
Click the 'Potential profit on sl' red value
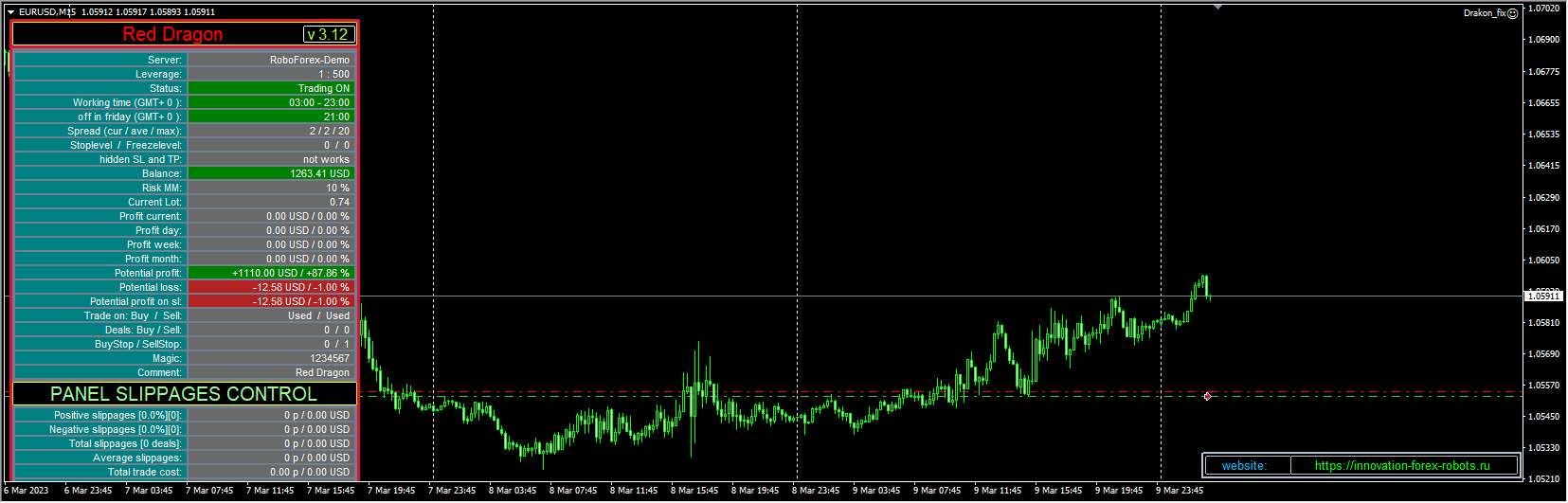tap(270, 301)
